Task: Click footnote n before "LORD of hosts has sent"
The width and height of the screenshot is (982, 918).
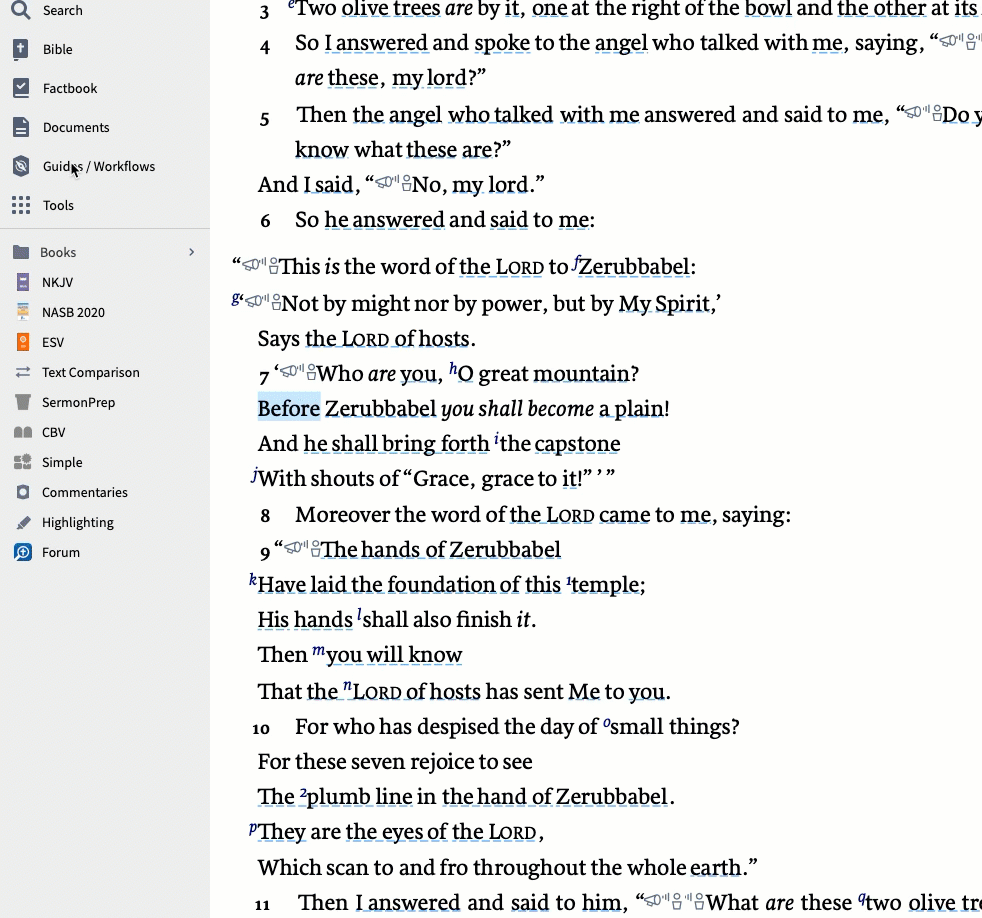Action: [348, 686]
